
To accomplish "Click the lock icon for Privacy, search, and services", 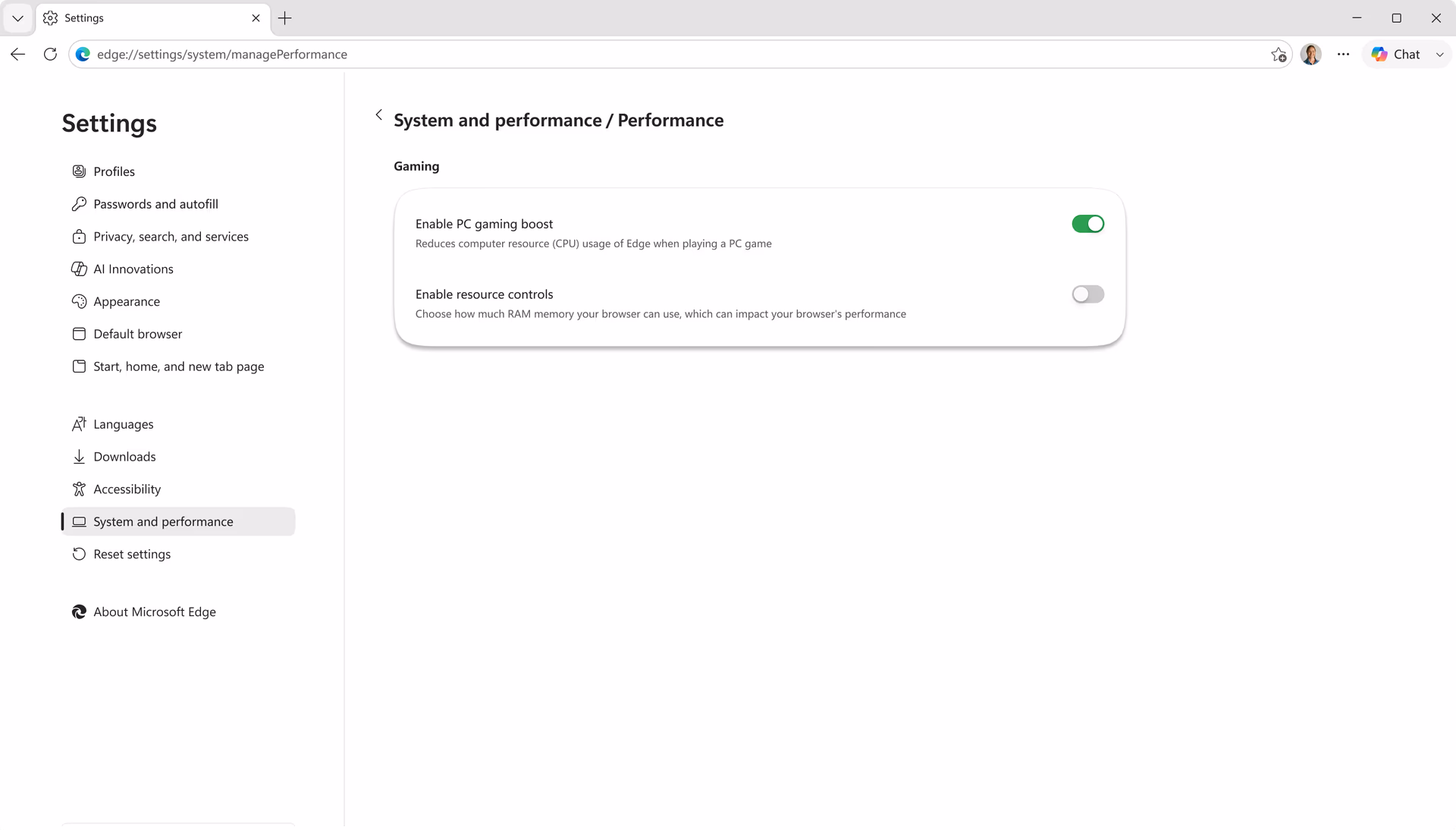I will click(79, 237).
